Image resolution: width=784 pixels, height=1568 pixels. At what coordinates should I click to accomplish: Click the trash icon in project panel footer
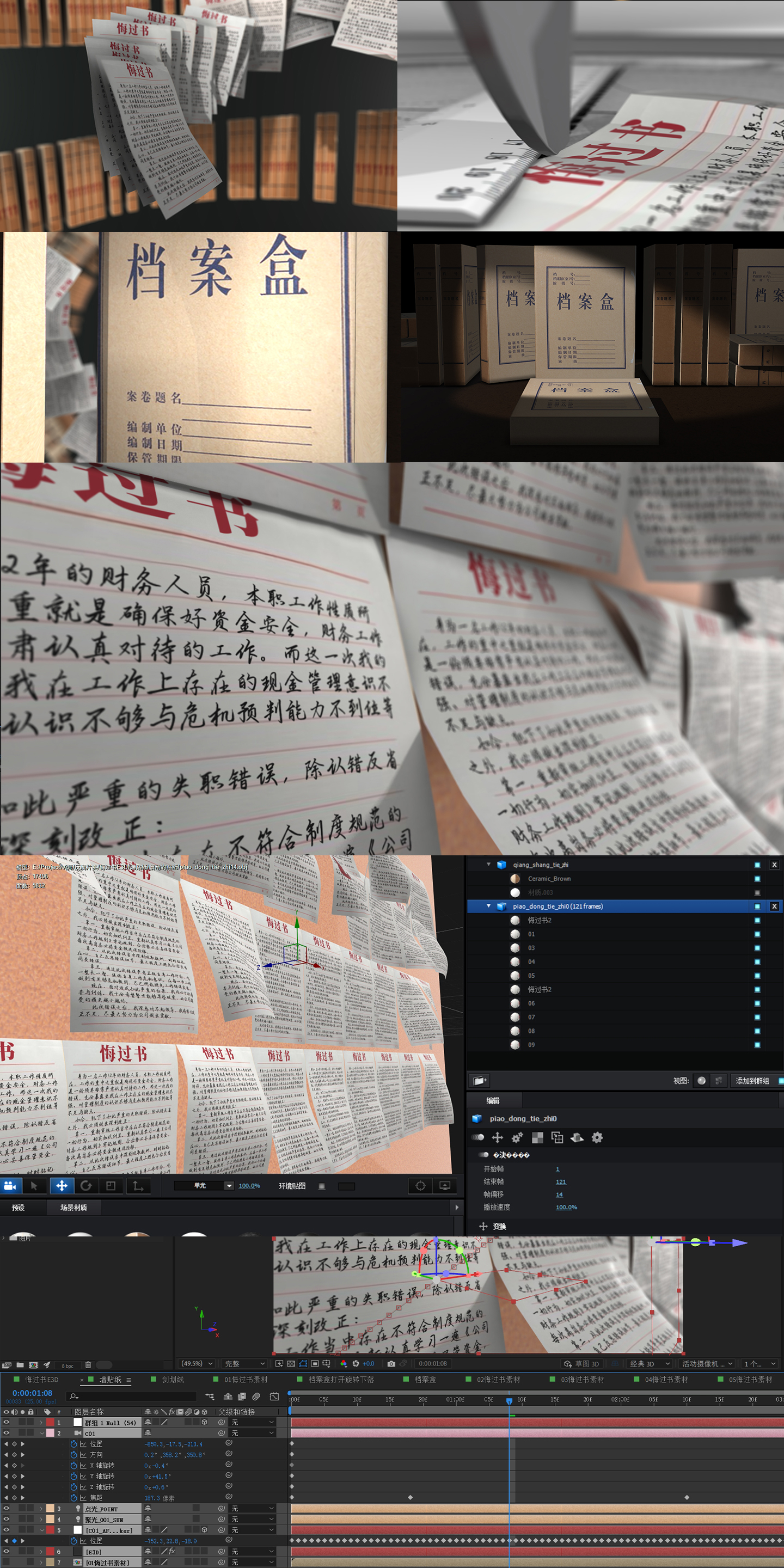point(88,1365)
